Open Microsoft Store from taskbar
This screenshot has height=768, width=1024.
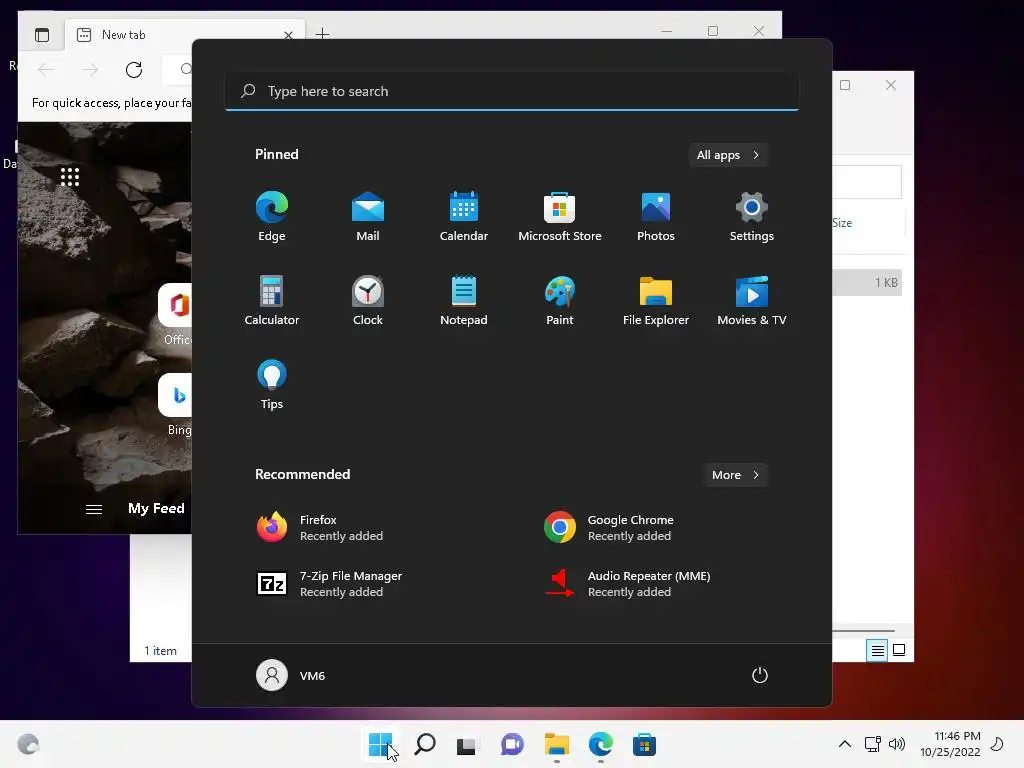coord(644,744)
